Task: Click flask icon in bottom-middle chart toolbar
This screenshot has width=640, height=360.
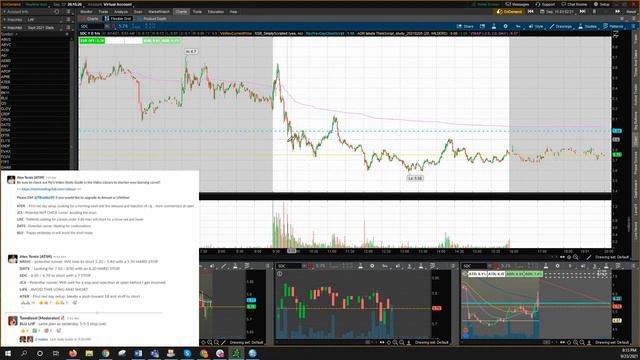Action: click(x=361, y=266)
